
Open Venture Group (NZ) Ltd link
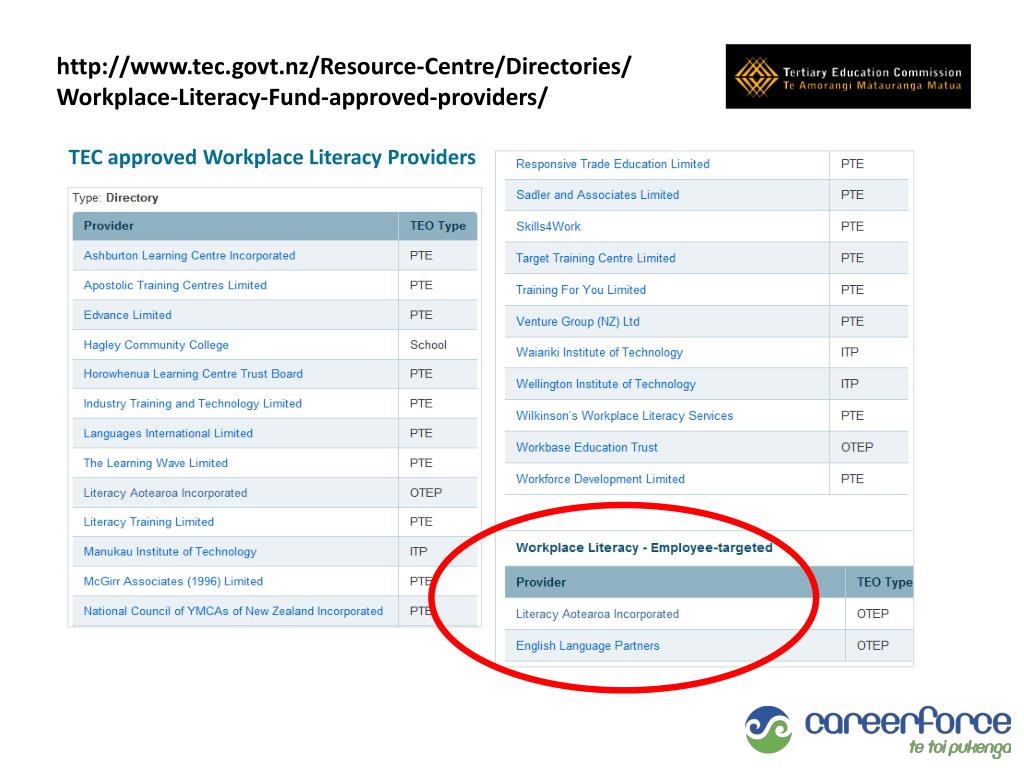click(x=577, y=321)
